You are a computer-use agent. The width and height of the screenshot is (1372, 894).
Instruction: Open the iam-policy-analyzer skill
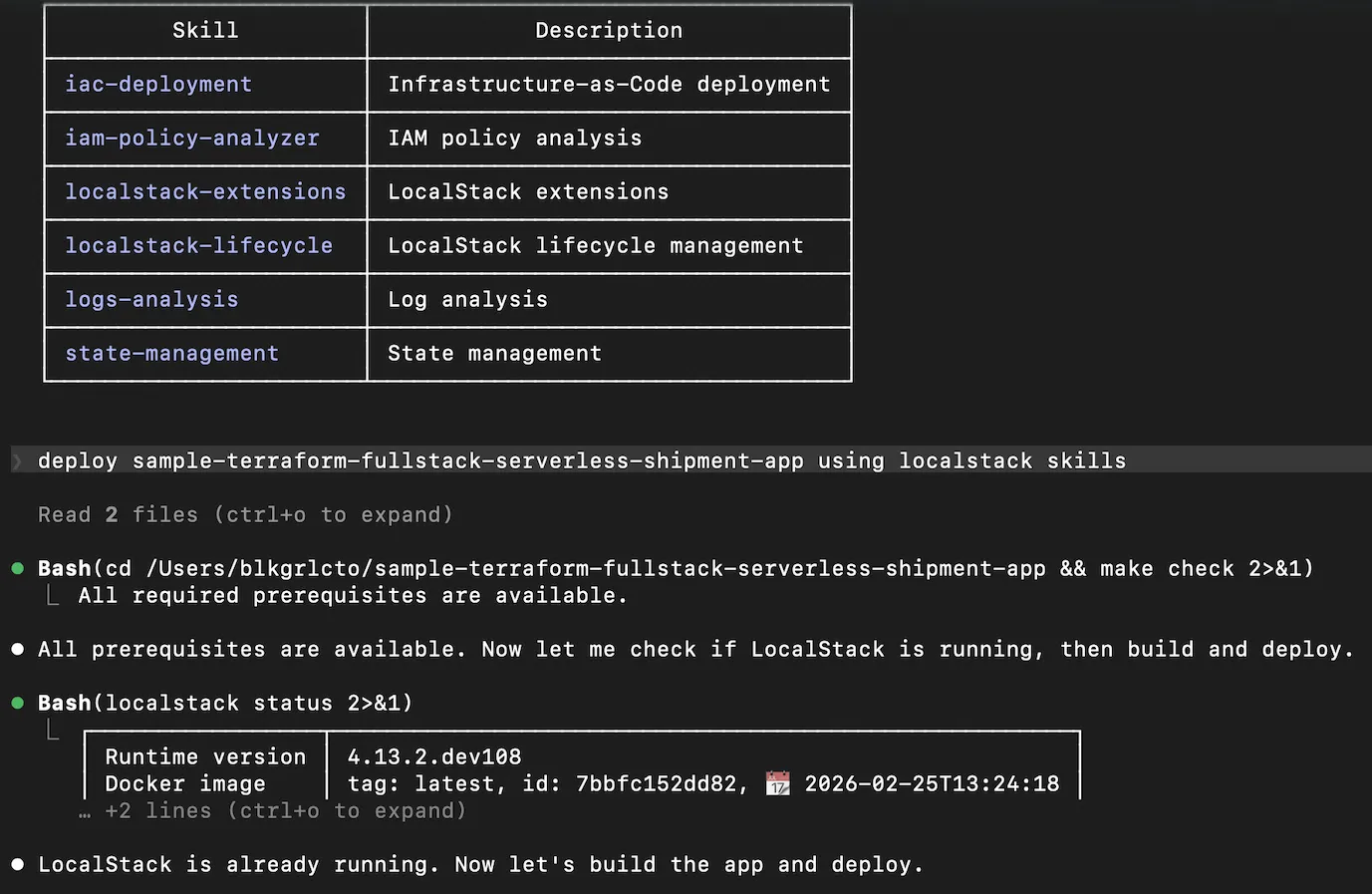click(x=192, y=139)
